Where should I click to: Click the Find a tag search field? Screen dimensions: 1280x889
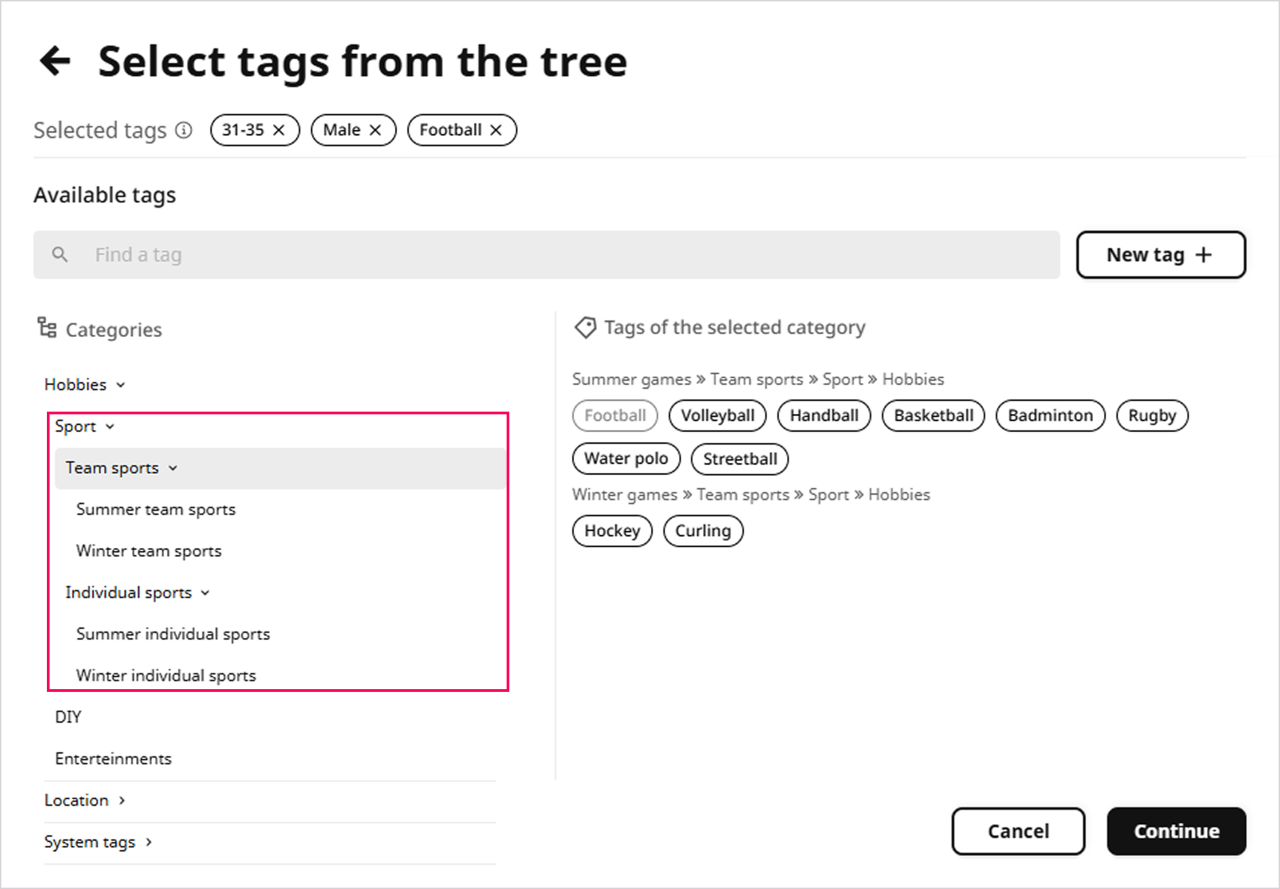(560, 255)
